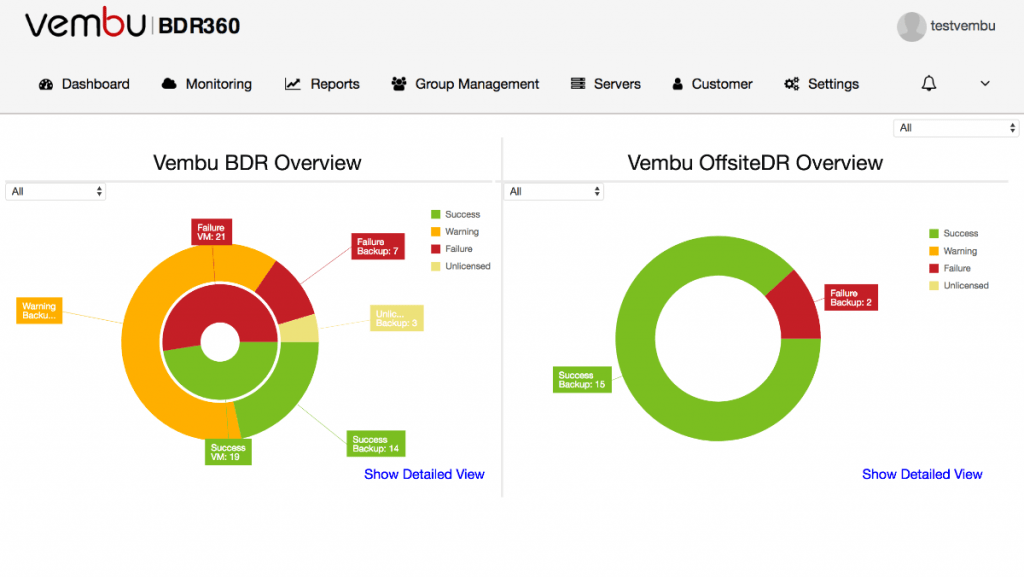
Task: Open the All dropdown under OffsiteDR Overview
Action: tap(554, 191)
